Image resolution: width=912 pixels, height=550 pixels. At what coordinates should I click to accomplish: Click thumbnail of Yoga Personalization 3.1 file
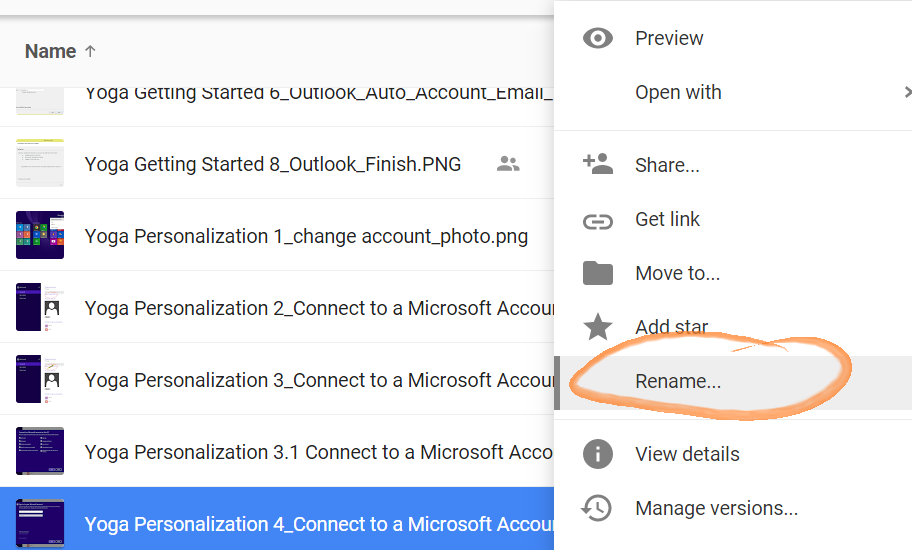tap(40, 452)
